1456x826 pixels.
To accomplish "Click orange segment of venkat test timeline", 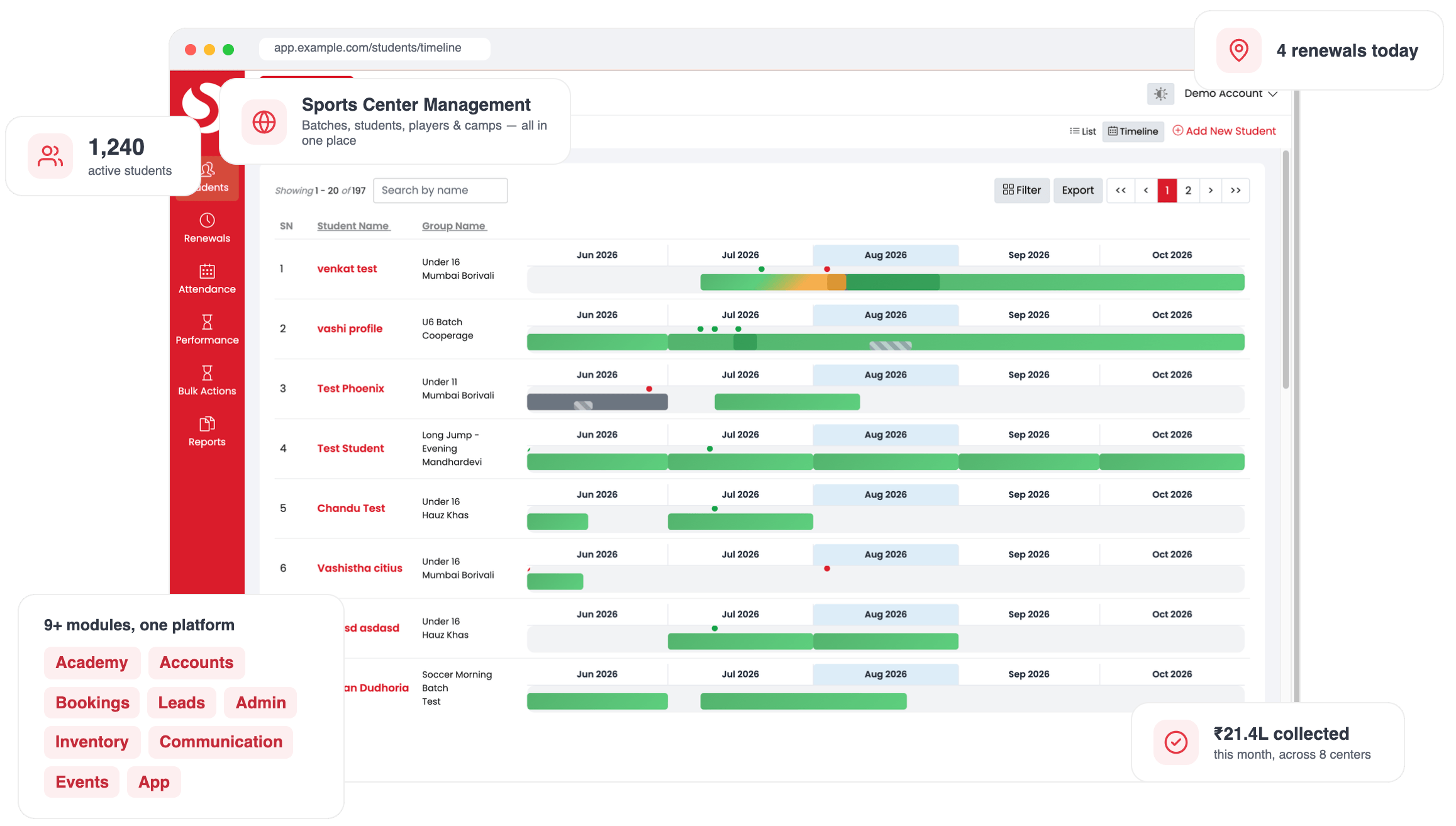I will coord(836,282).
